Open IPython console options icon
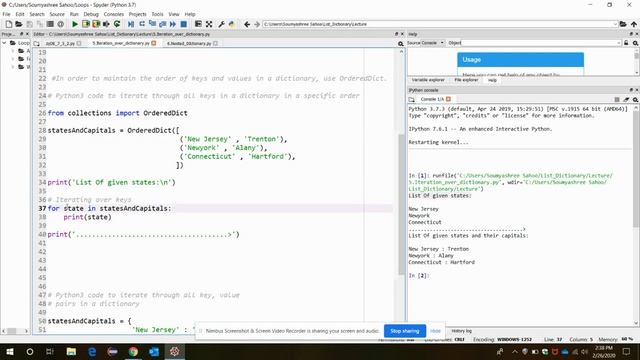640x360 pixels. coord(636,99)
